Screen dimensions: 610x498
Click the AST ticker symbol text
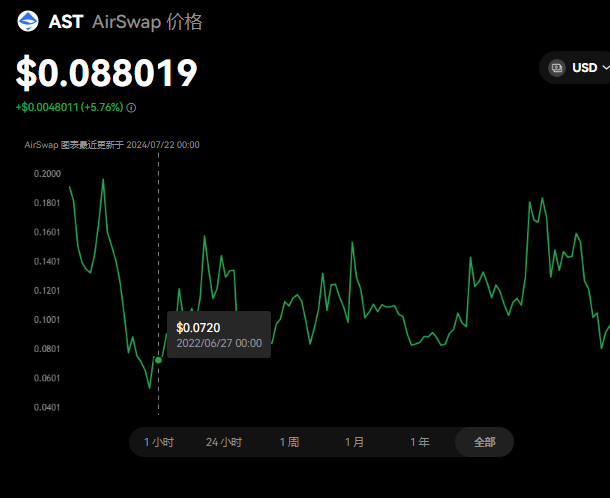(x=66, y=22)
